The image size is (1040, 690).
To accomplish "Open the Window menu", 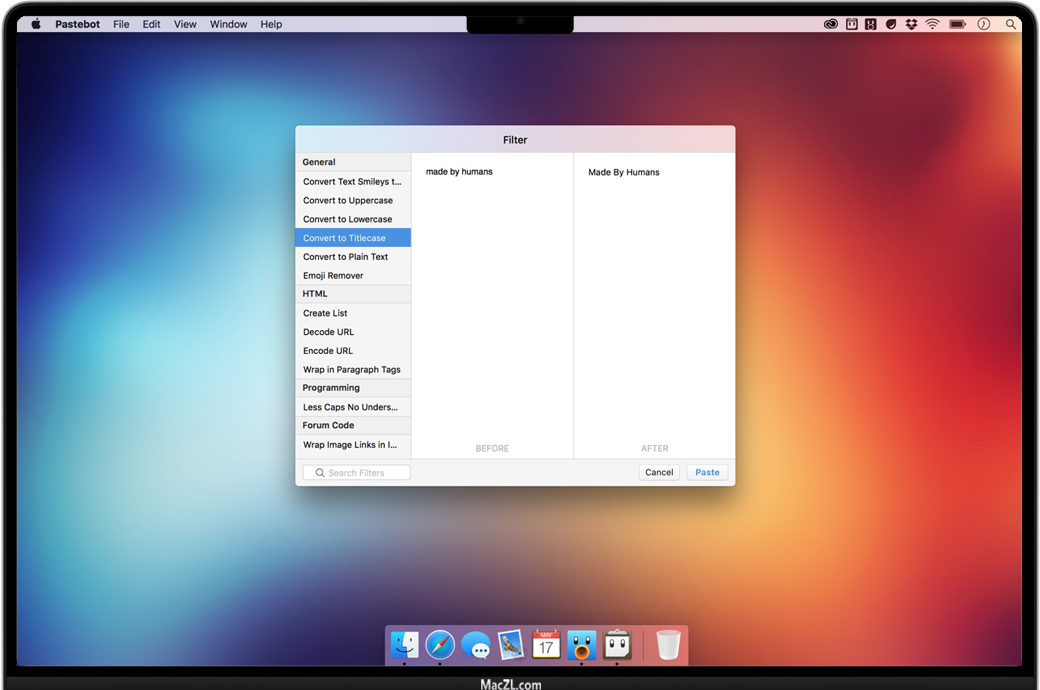I will (228, 24).
